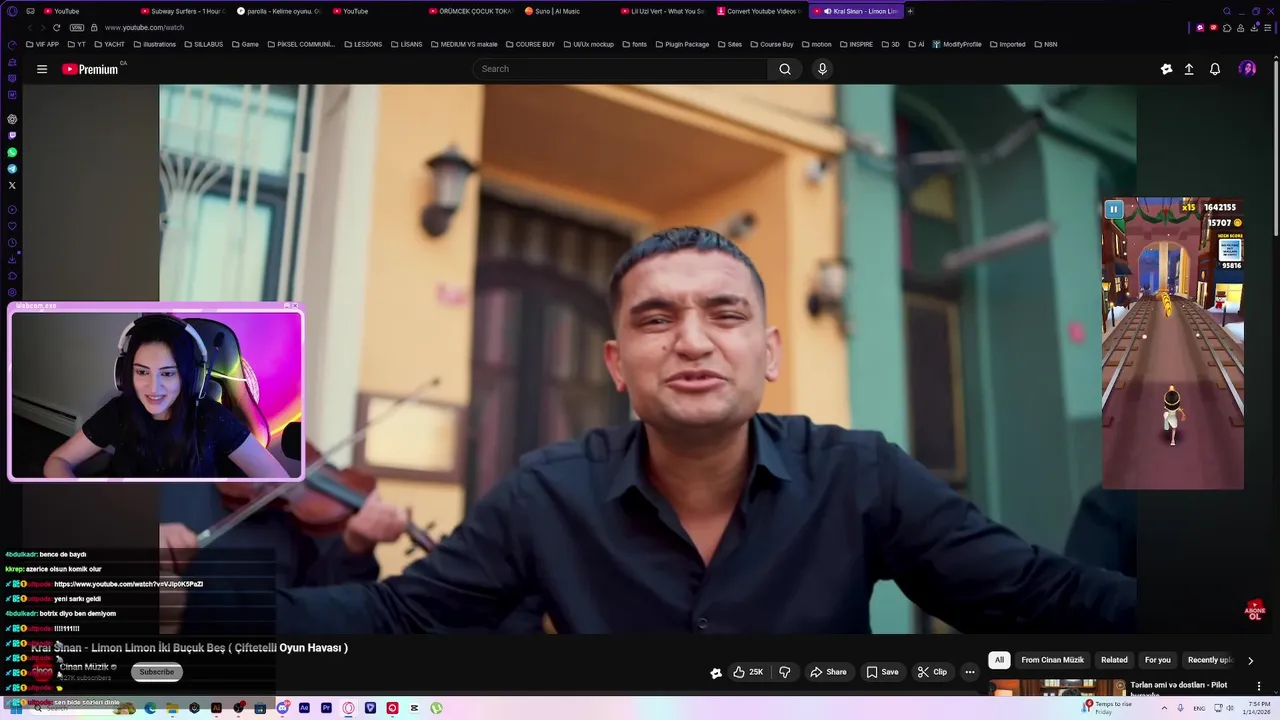Open the fonts bookmarks folder
The image size is (1280, 720).
(x=634, y=44)
